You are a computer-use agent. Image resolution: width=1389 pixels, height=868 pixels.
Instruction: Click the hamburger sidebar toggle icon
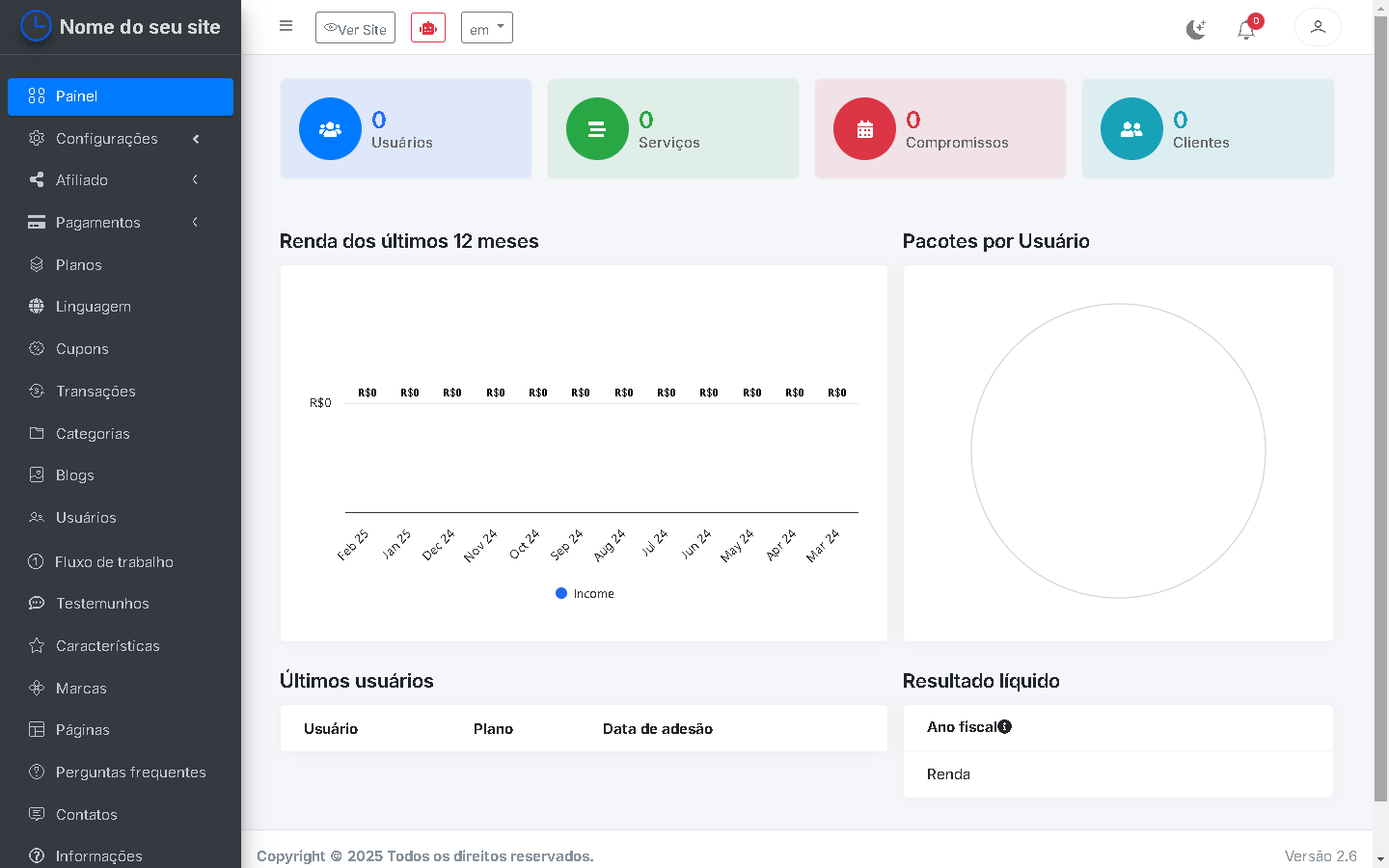tap(286, 26)
